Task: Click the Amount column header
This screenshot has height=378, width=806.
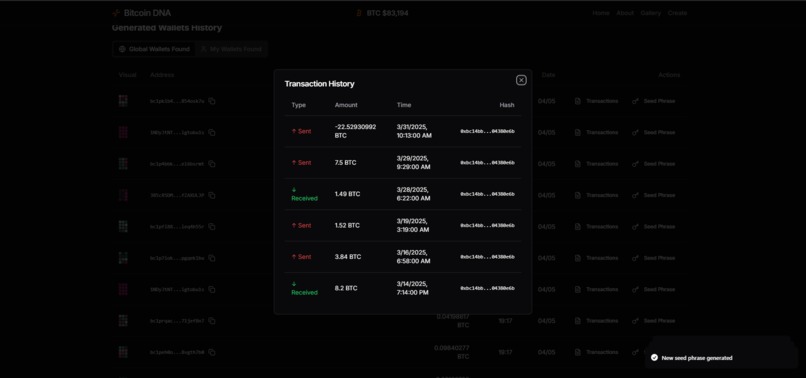Action: (x=346, y=105)
